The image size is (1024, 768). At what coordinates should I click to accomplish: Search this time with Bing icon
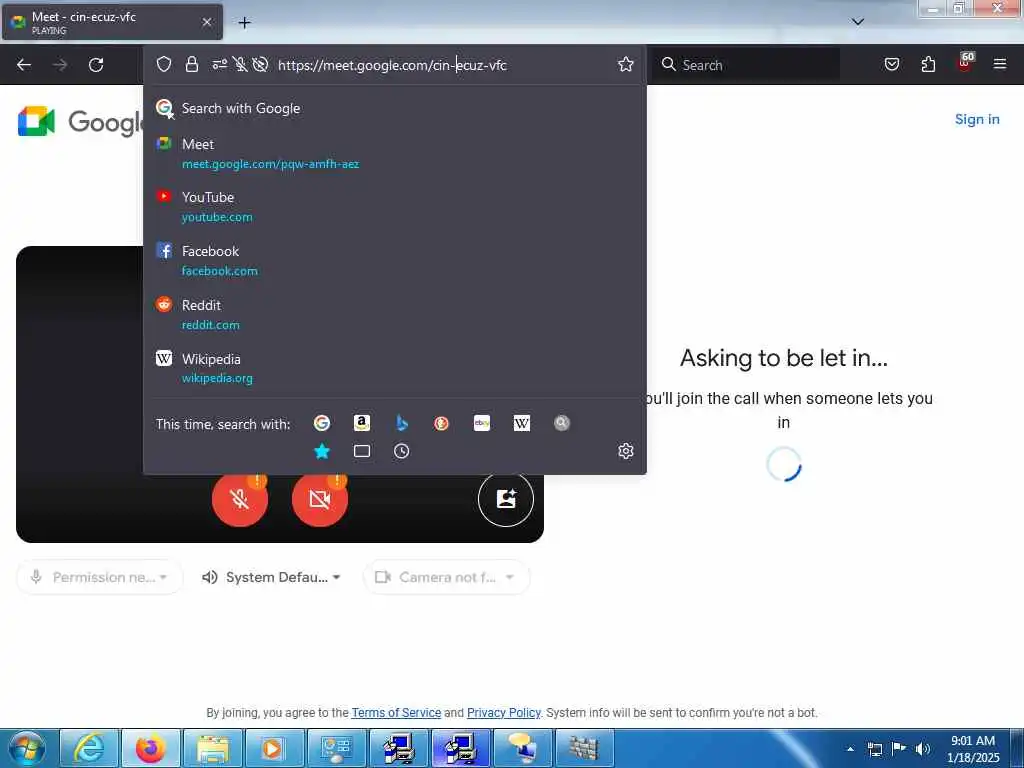coord(402,423)
